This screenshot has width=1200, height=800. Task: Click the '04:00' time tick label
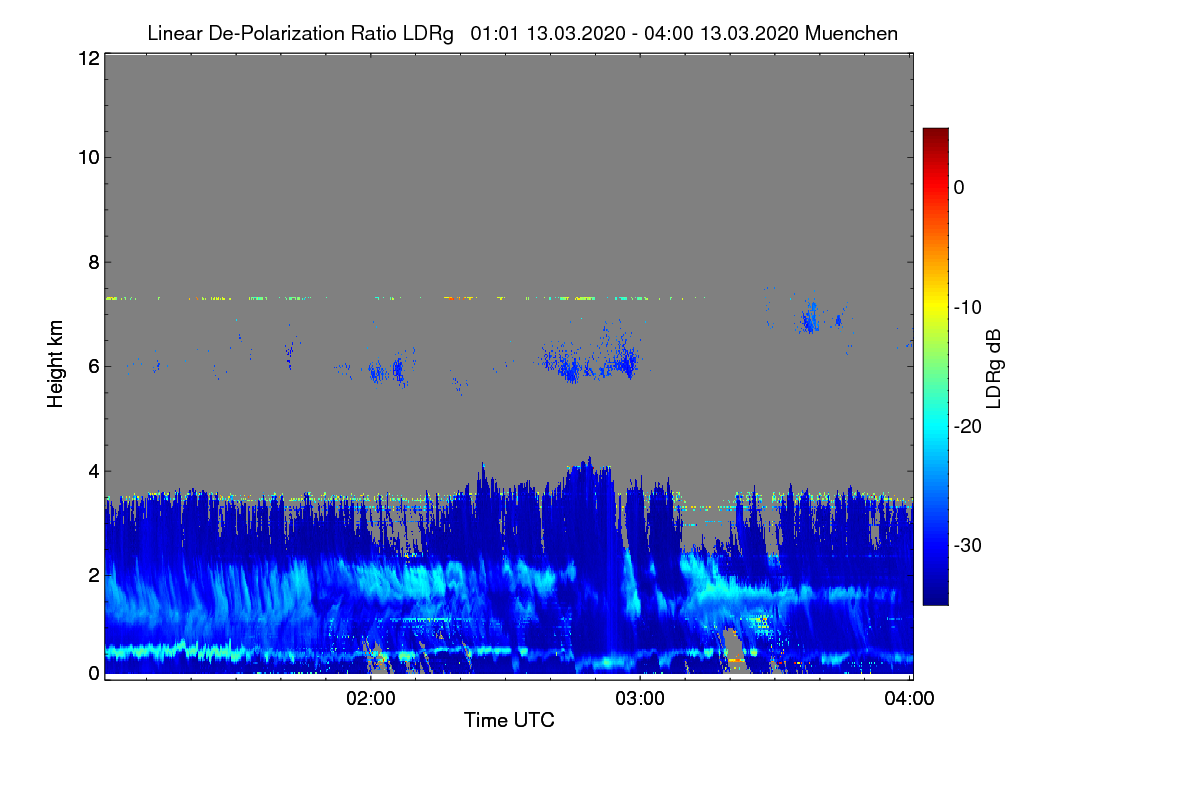tap(911, 699)
